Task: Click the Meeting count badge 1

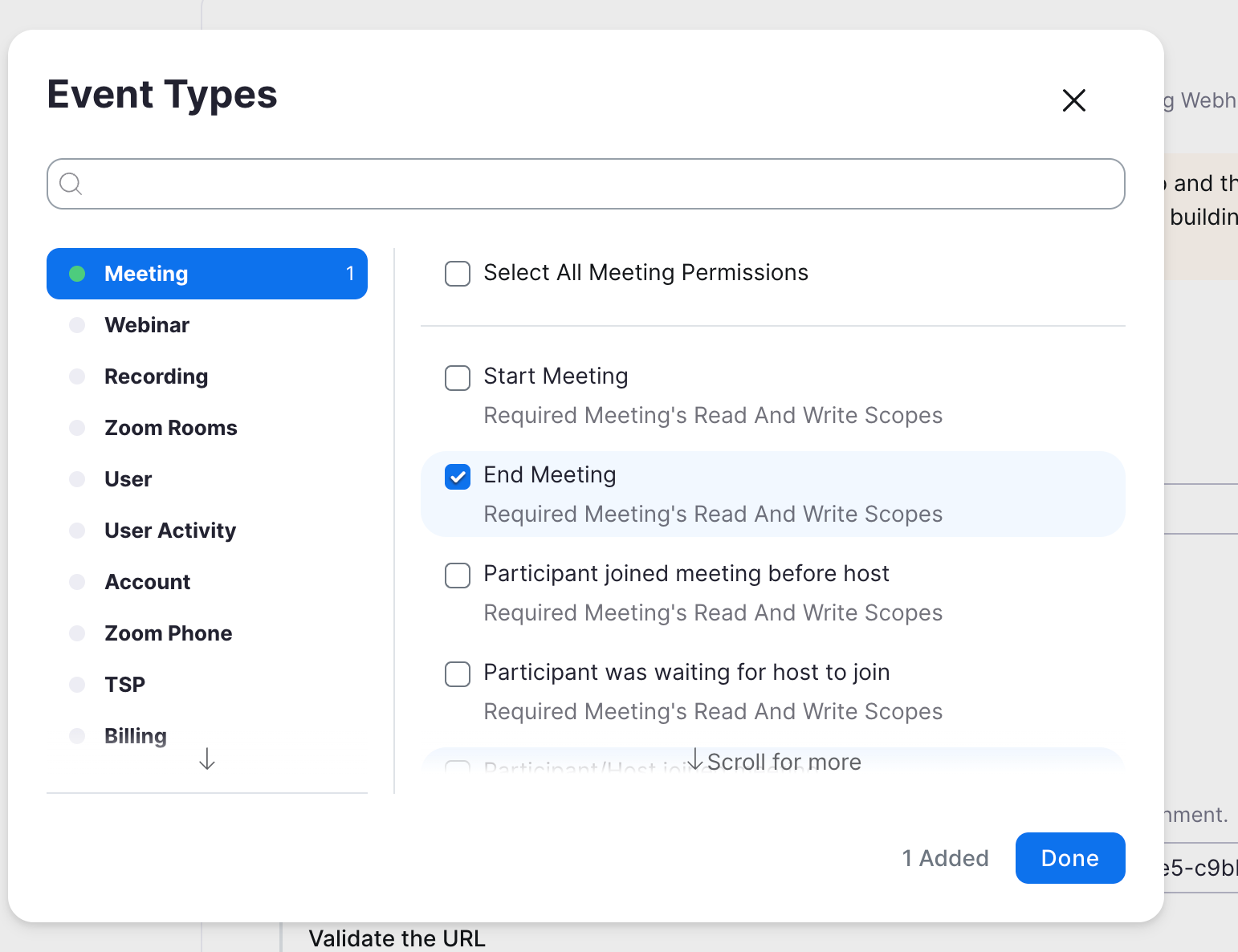Action: pos(350,274)
